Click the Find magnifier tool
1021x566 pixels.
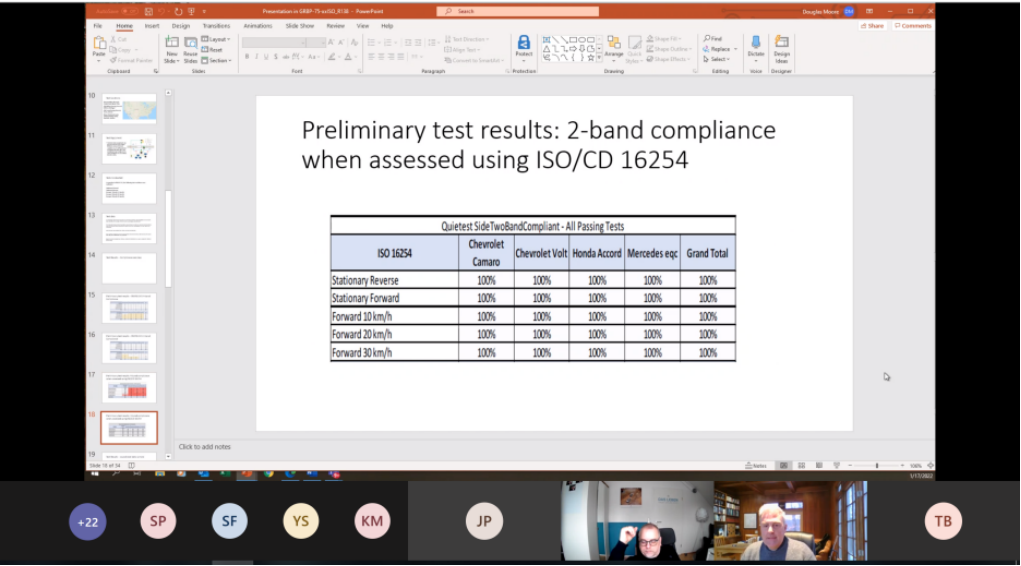pyautogui.click(x=714, y=38)
